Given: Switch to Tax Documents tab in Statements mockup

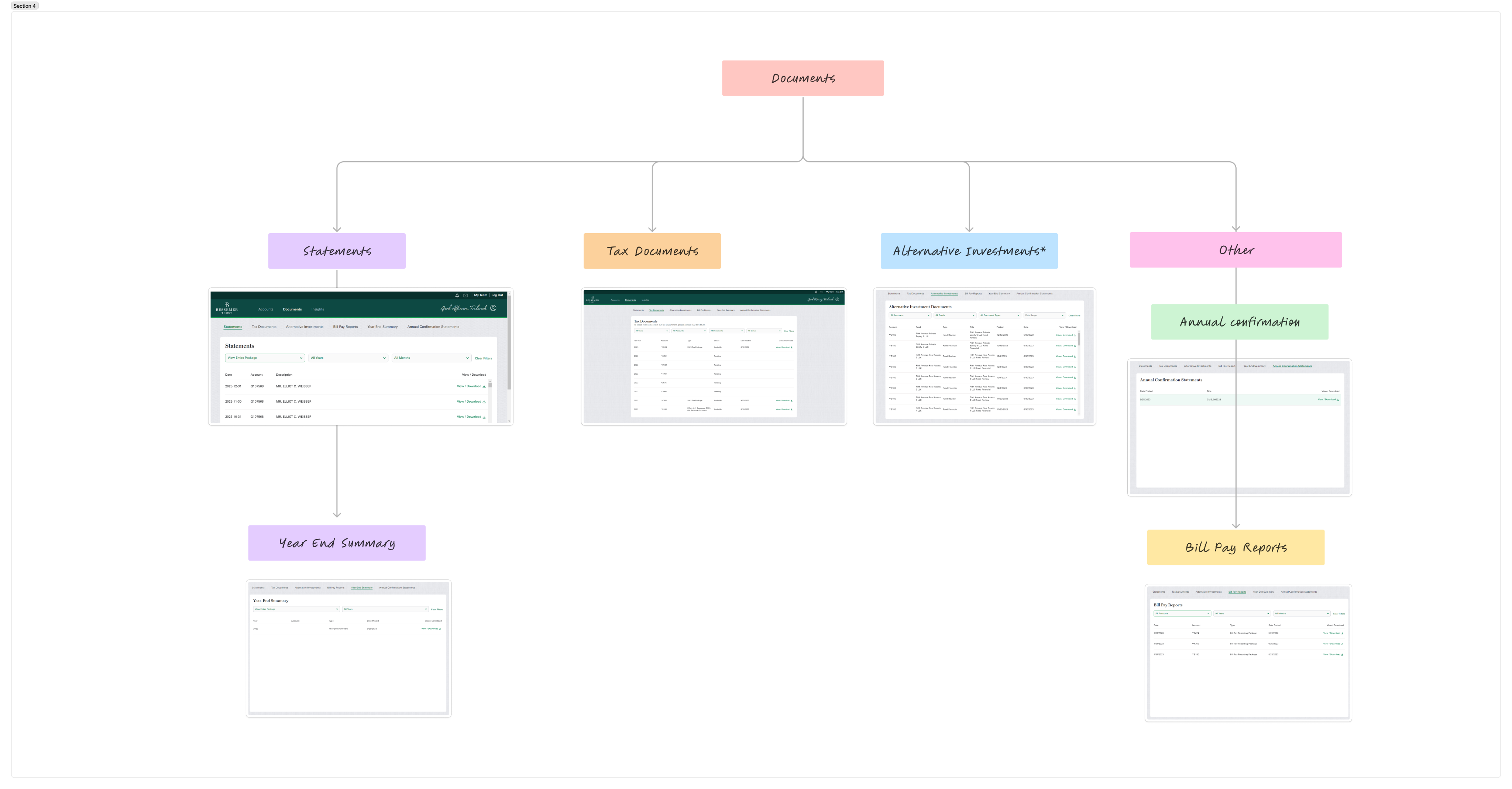Looking at the screenshot, I should [264, 327].
